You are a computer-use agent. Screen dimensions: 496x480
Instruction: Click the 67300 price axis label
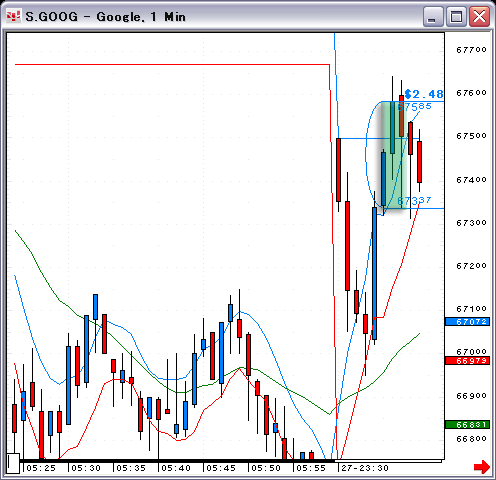(471, 222)
